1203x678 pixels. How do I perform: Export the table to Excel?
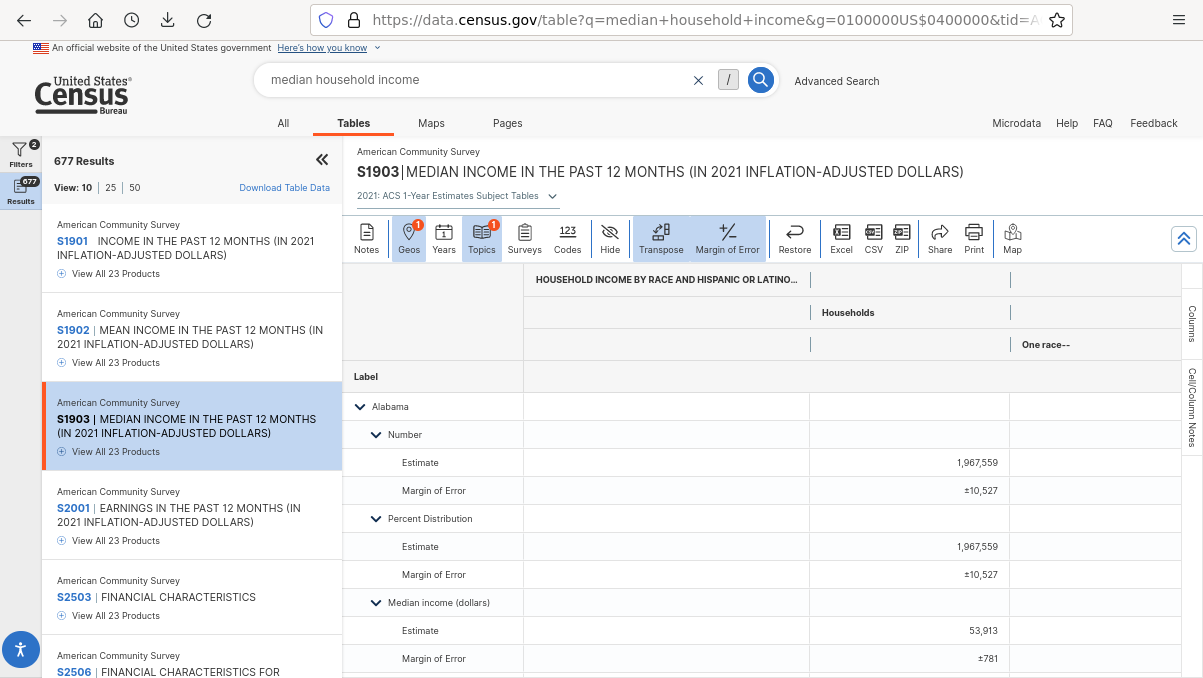[841, 238]
